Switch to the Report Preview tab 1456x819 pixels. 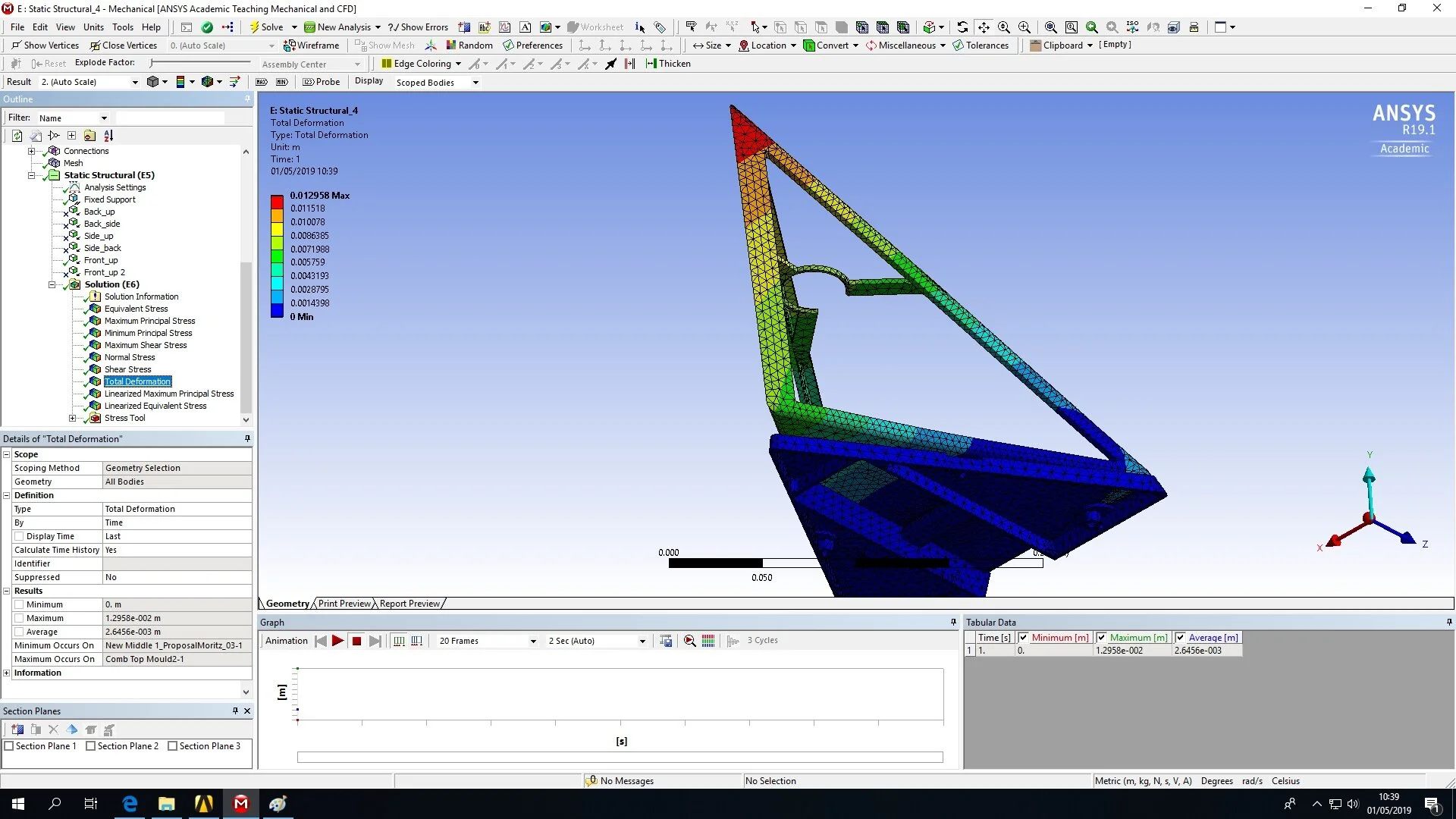[409, 604]
